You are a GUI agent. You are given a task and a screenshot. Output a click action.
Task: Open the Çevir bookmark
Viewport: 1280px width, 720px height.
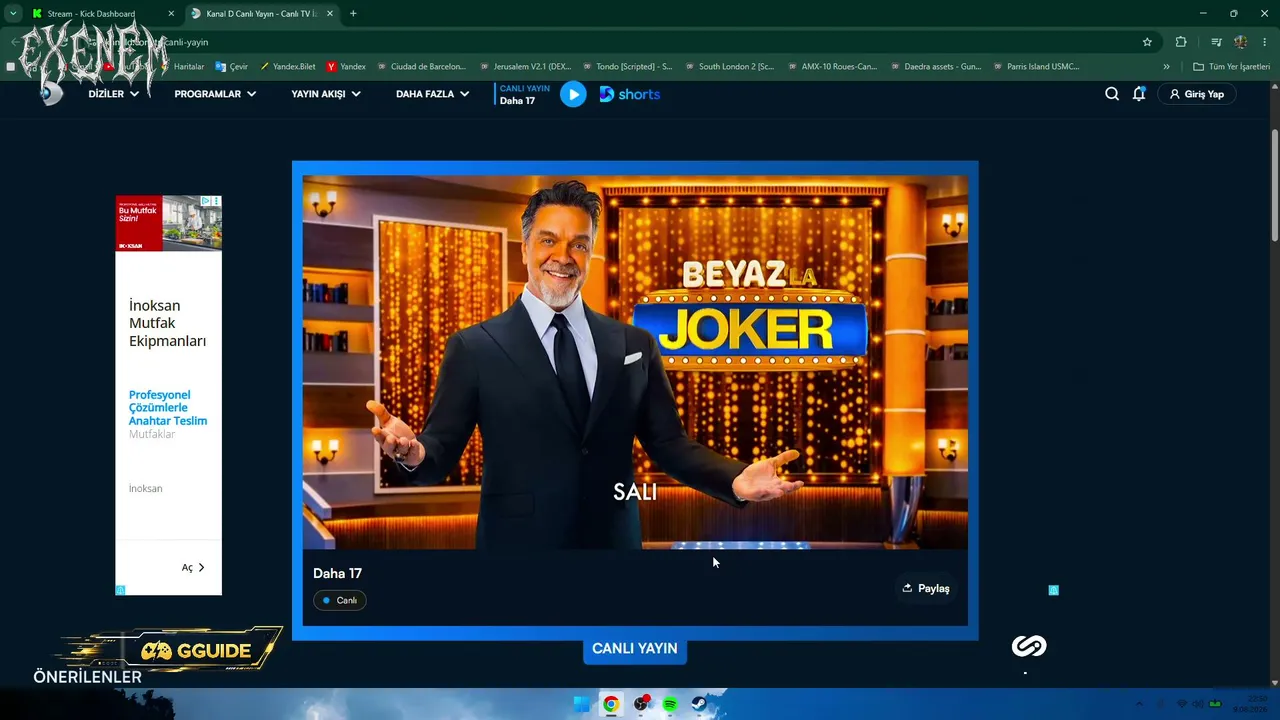click(x=231, y=67)
